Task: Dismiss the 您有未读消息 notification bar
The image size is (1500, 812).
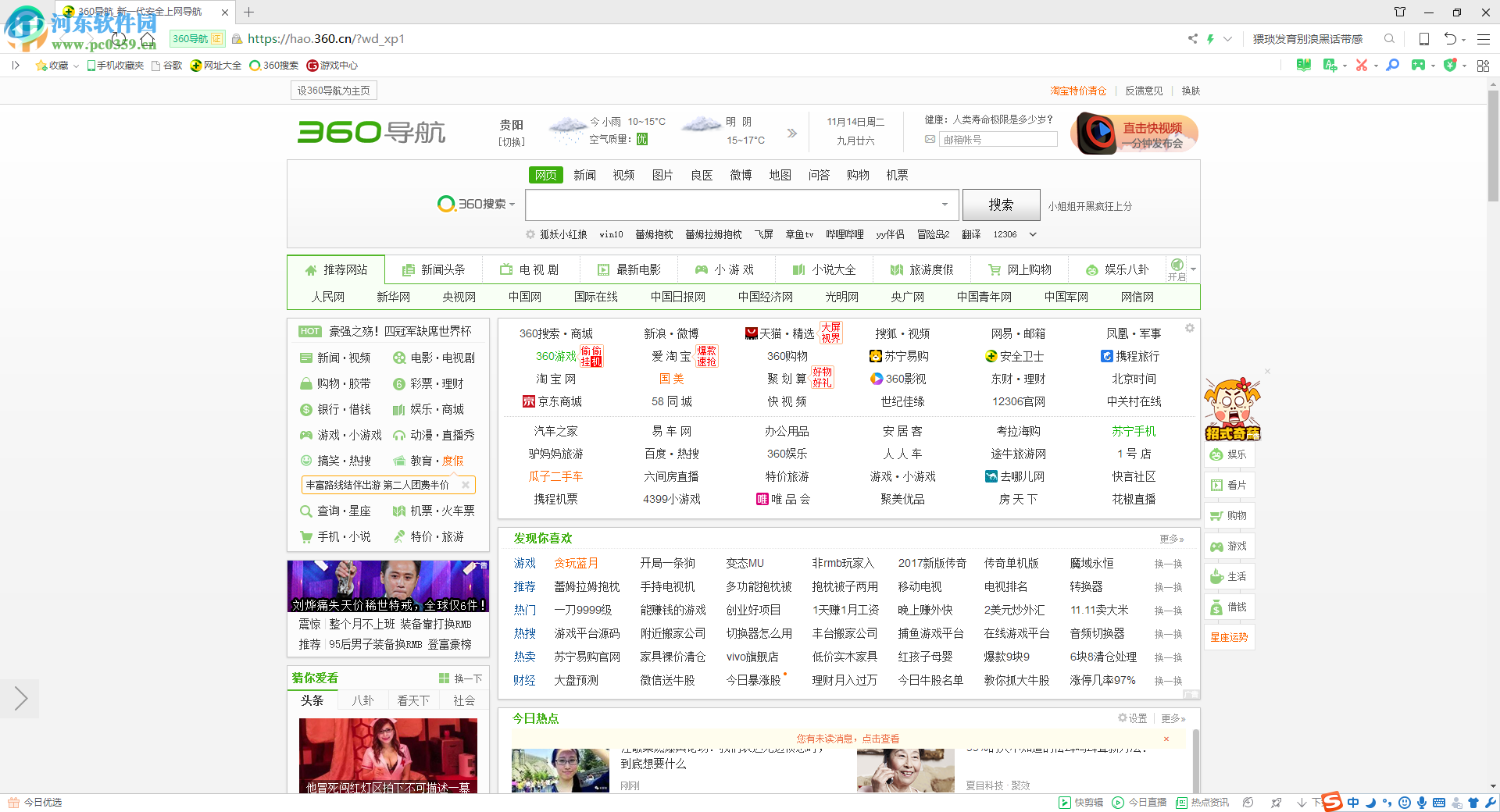Action: tap(1166, 739)
